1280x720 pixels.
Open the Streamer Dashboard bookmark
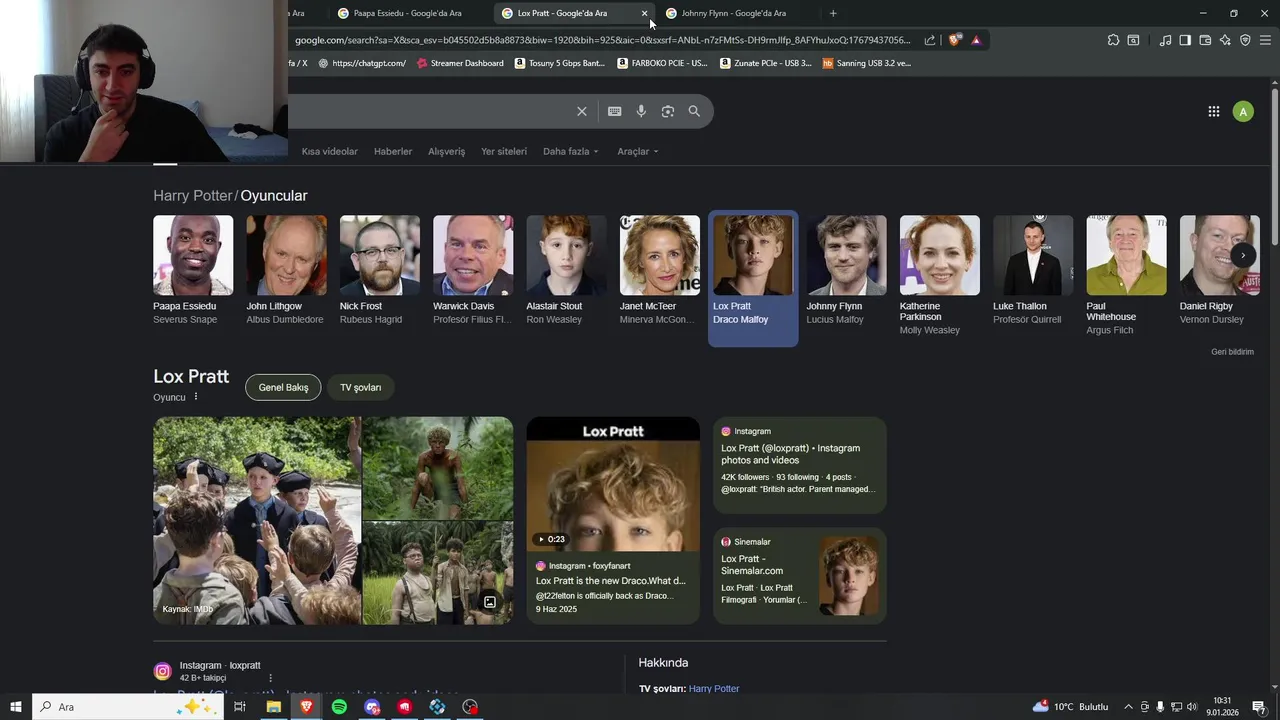460,63
